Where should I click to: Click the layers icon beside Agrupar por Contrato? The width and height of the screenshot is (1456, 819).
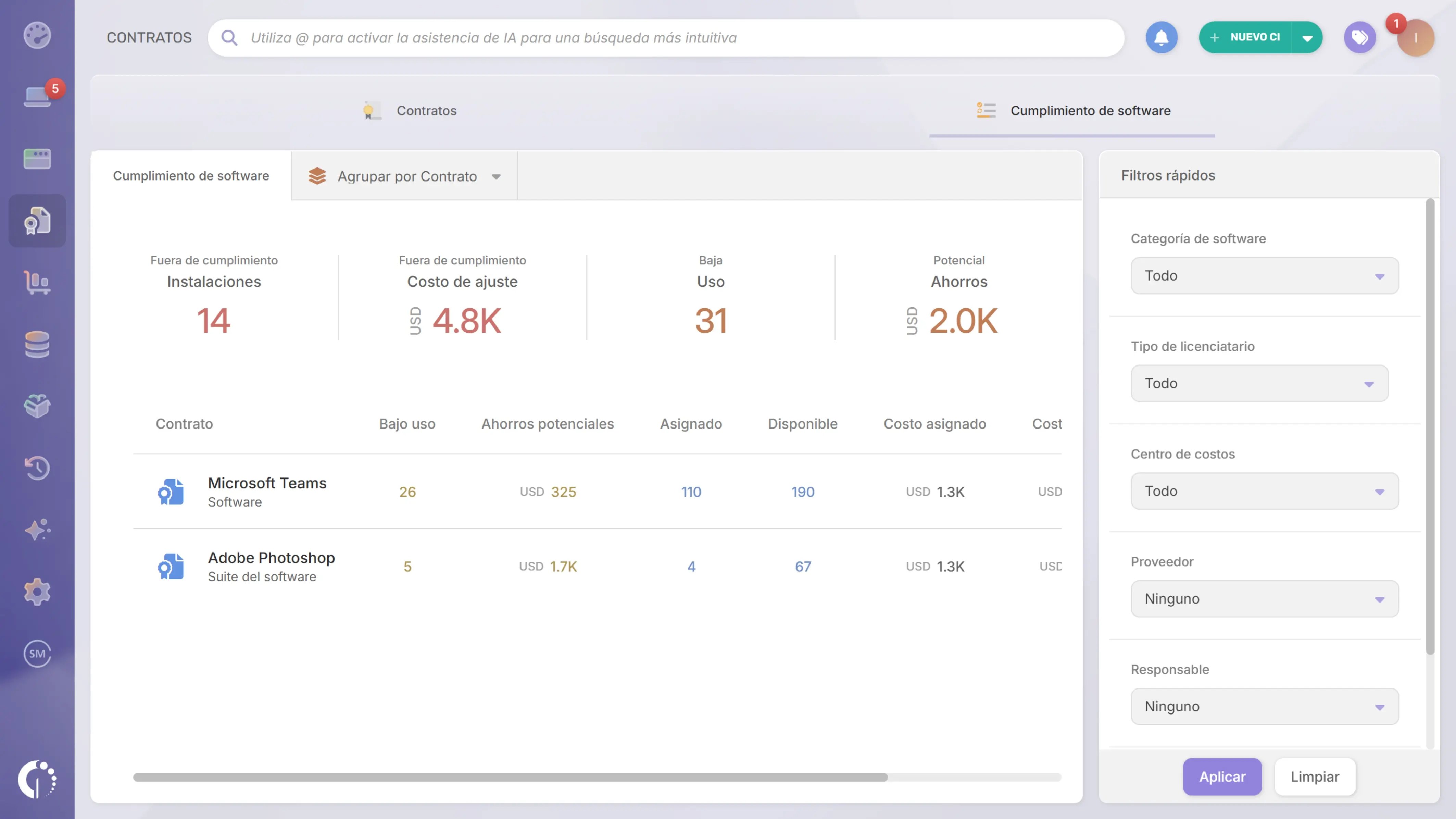317,176
